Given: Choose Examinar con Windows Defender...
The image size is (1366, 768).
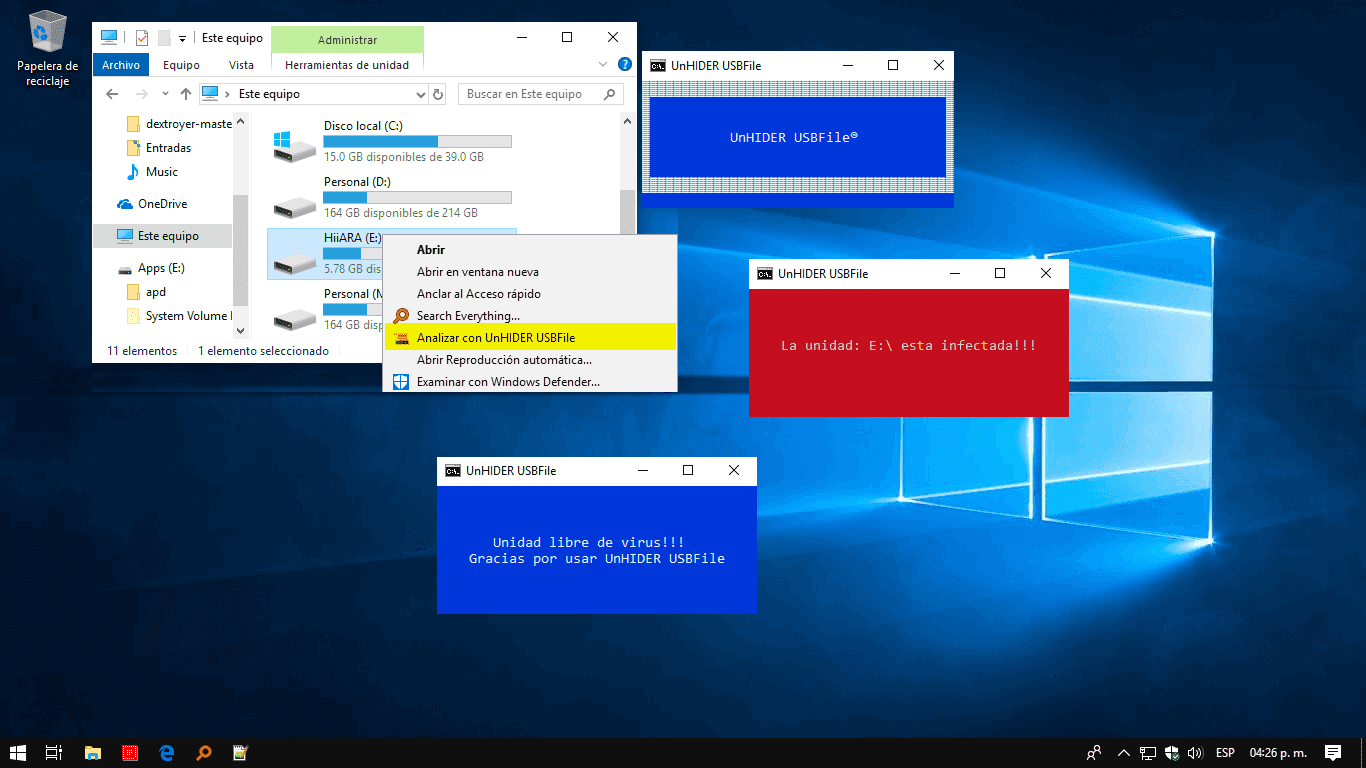Looking at the screenshot, I should (530, 382).
